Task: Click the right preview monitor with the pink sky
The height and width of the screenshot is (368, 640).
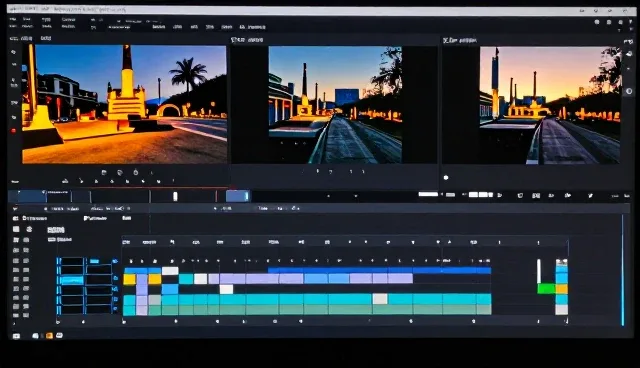Action: tap(550, 105)
